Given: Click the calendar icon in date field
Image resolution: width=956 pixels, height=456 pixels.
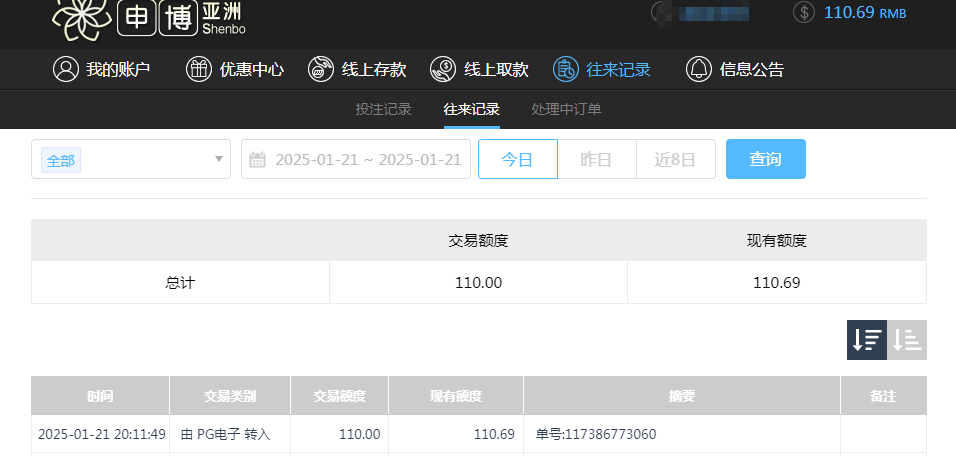Looking at the screenshot, I should tap(257, 160).
